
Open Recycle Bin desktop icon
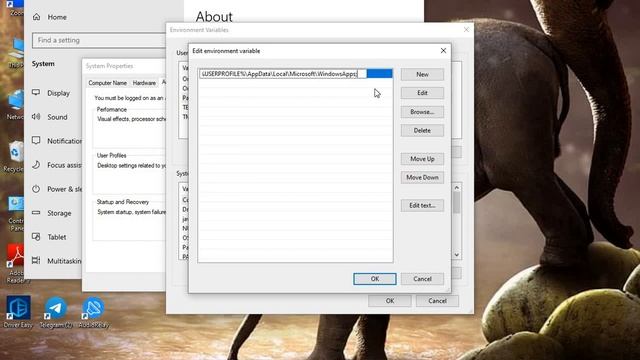[16, 157]
